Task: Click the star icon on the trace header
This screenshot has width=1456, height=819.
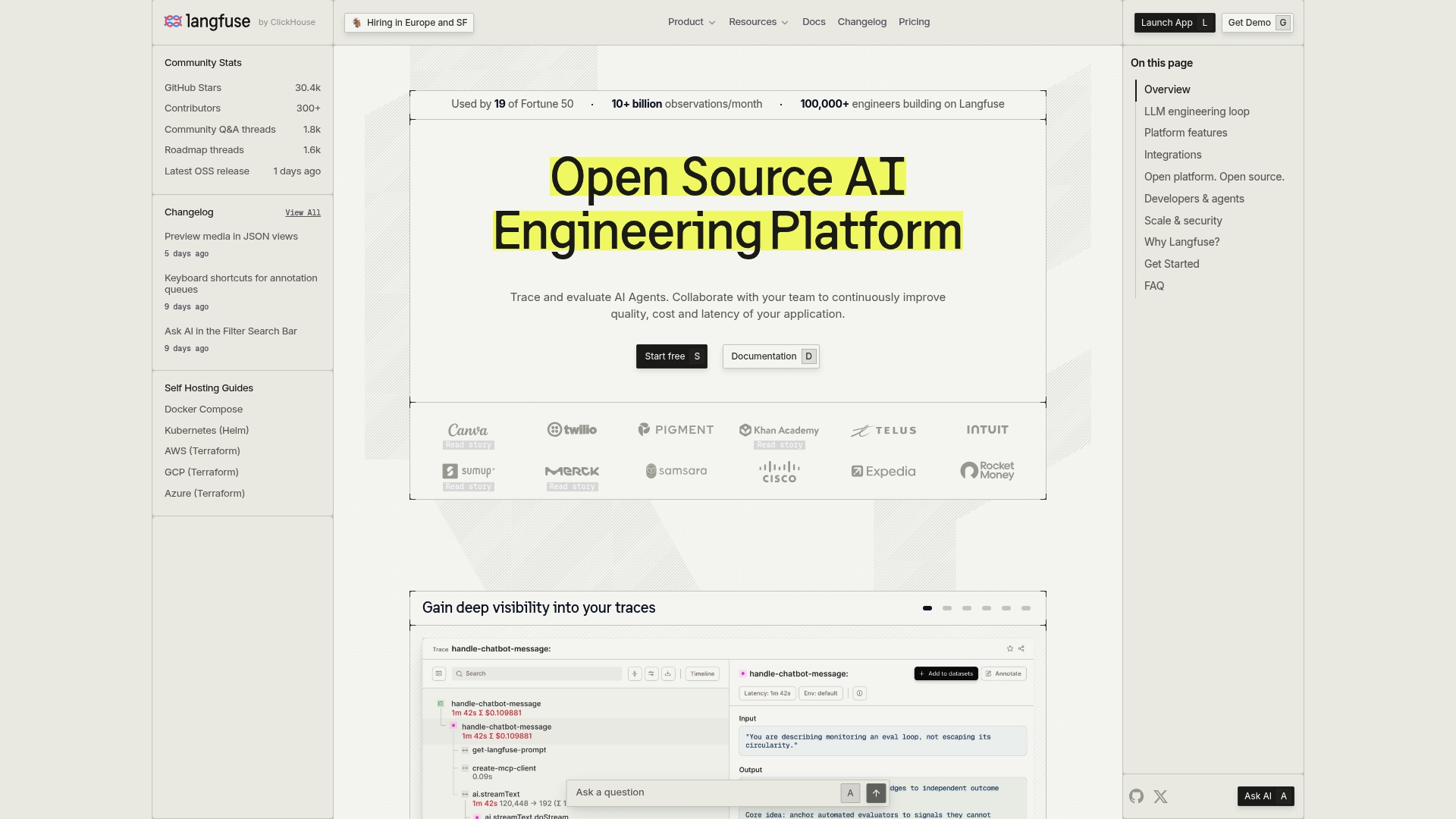Action: tap(1009, 648)
